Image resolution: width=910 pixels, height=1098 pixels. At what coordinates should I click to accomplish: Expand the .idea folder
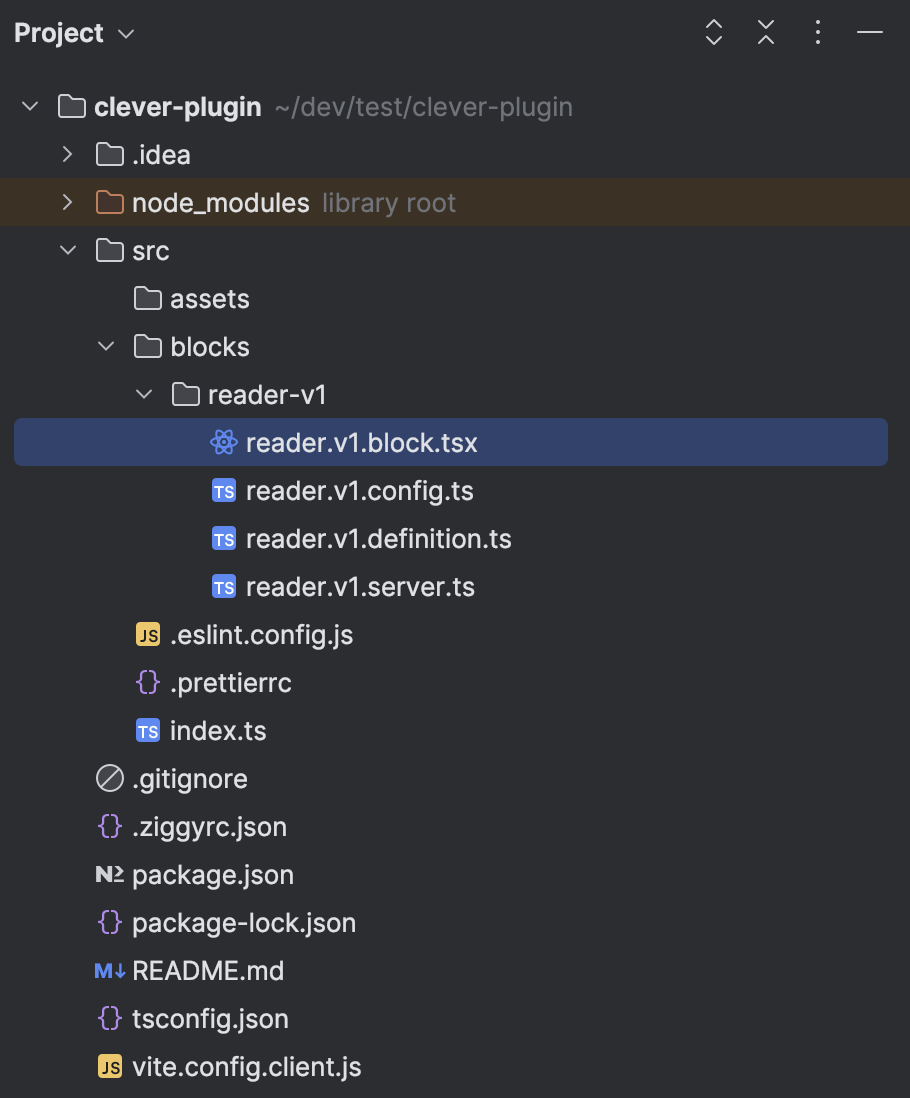click(67, 154)
